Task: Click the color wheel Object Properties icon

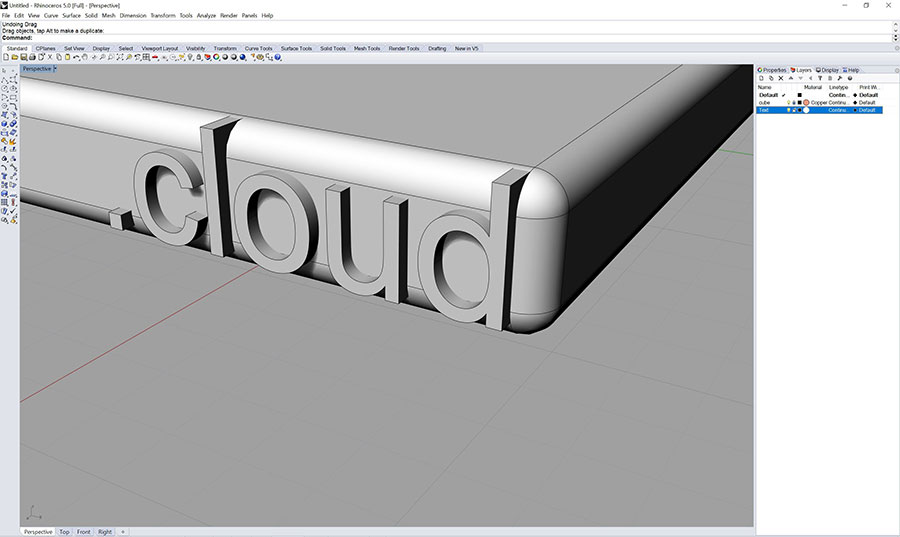Action: point(216,57)
